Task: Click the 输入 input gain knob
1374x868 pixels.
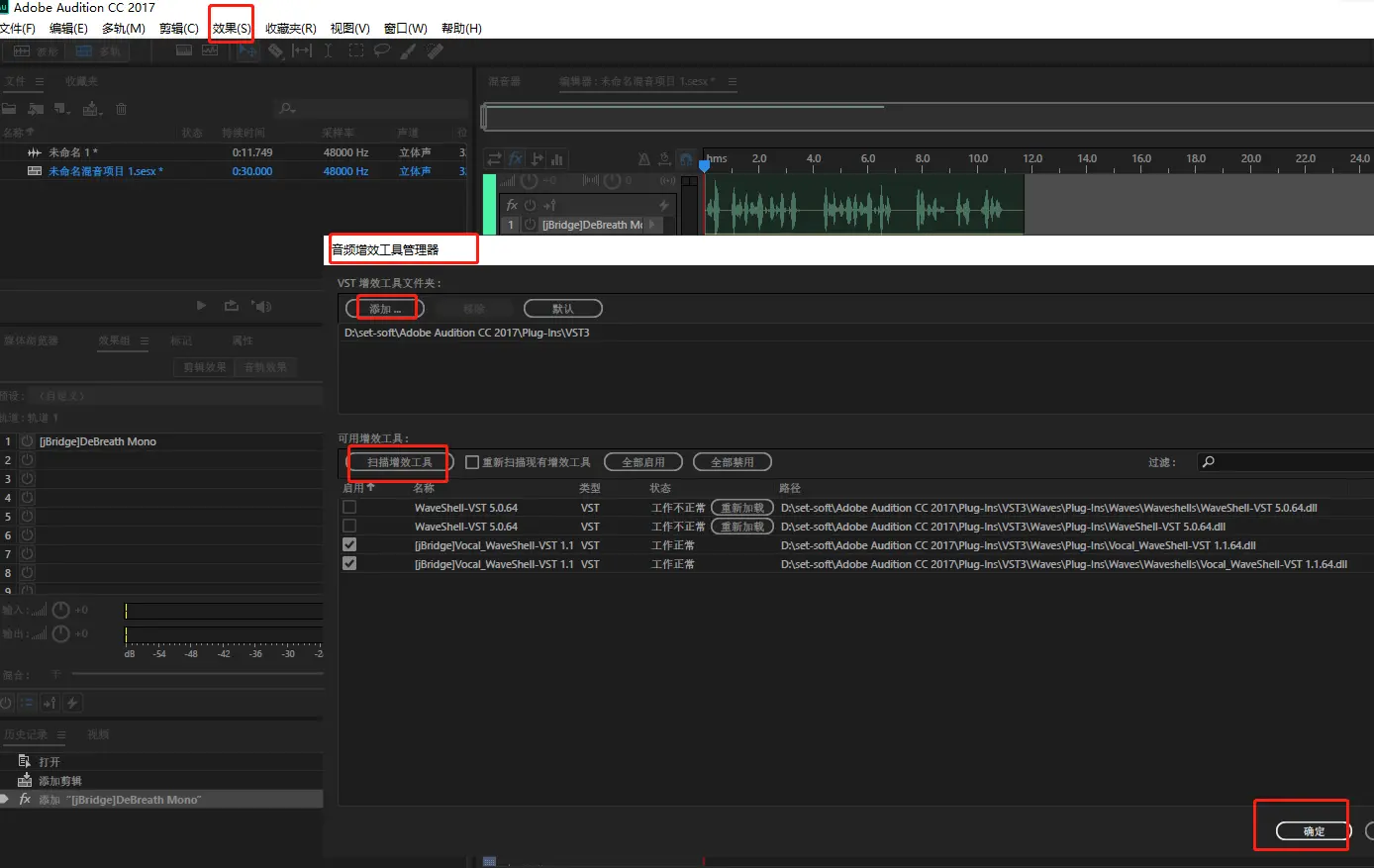Action: pyautogui.click(x=60, y=610)
